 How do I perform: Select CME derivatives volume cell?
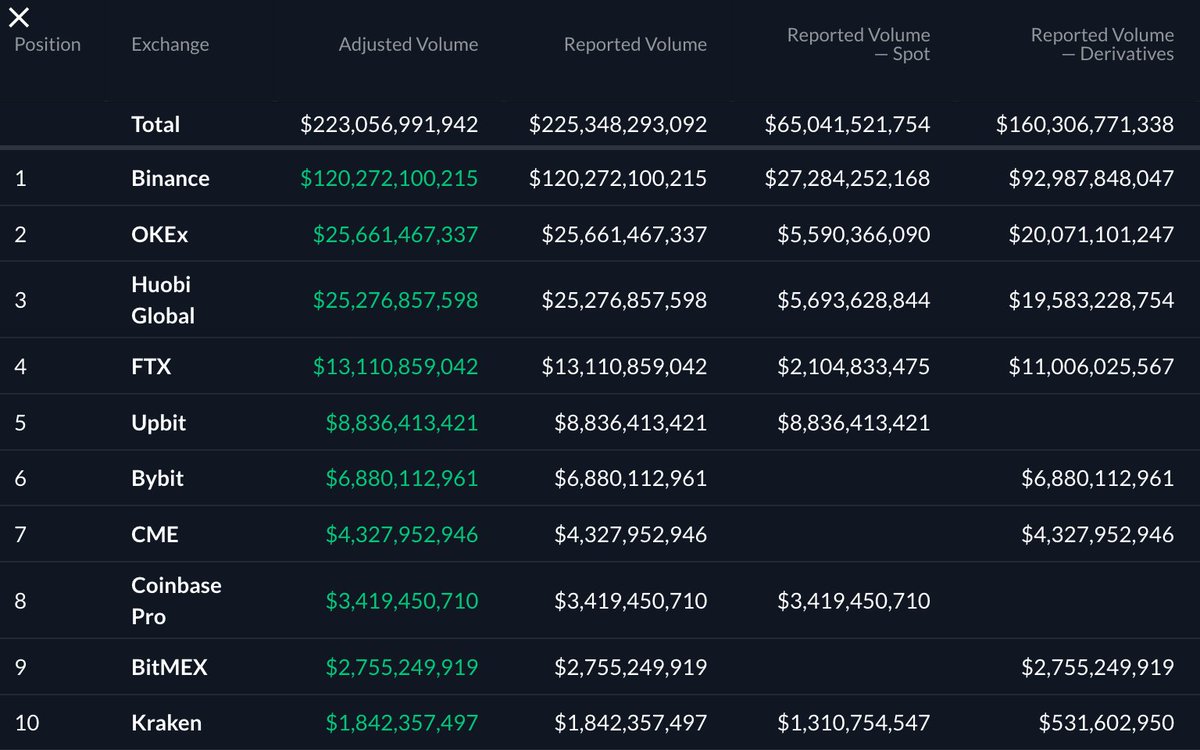coord(1097,535)
